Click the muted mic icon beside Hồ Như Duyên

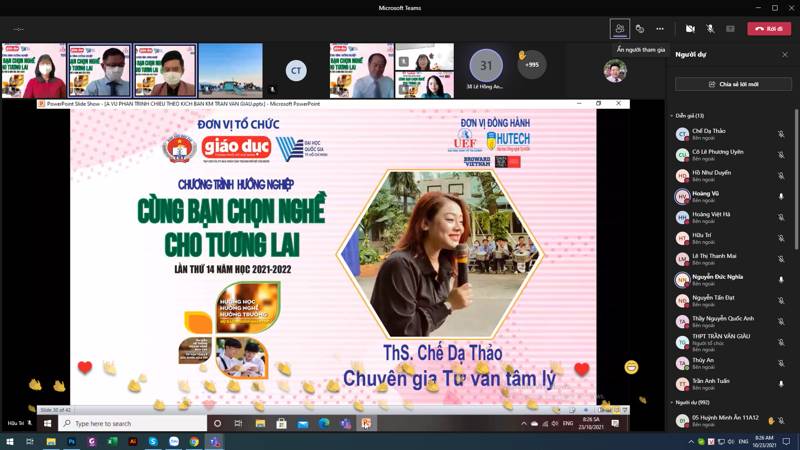pyautogui.click(x=781, y=175)
